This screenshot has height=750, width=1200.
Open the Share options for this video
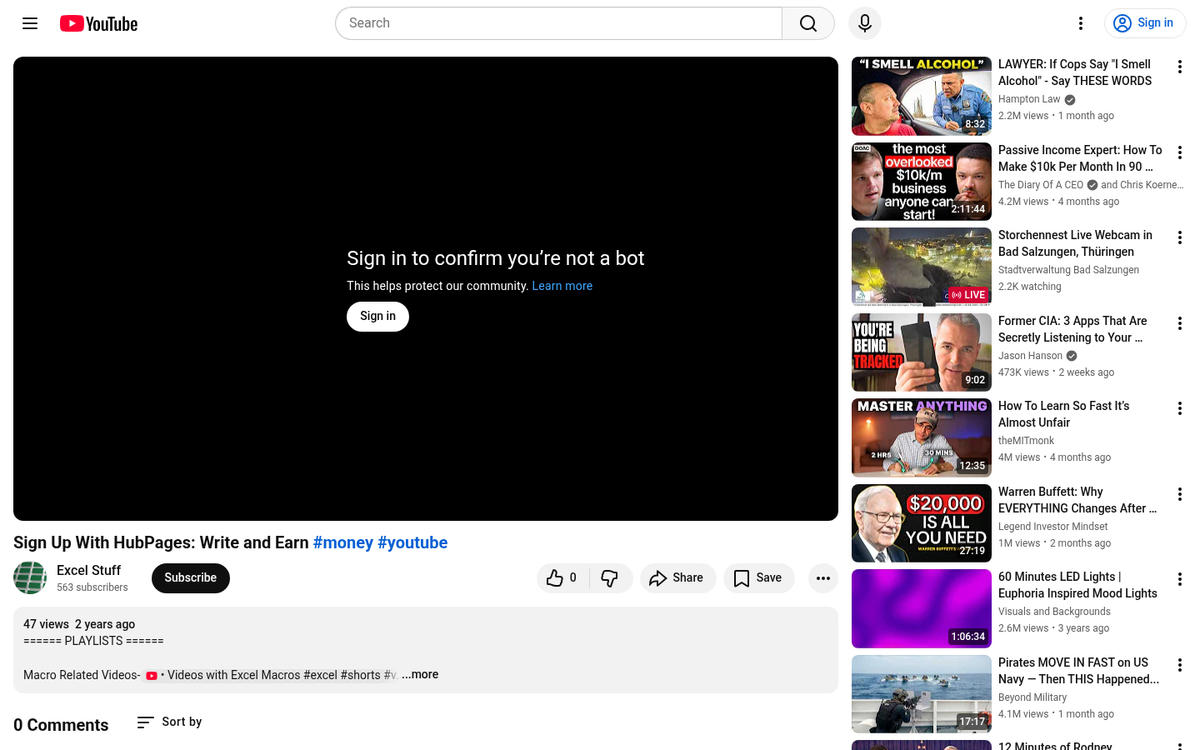678,578
